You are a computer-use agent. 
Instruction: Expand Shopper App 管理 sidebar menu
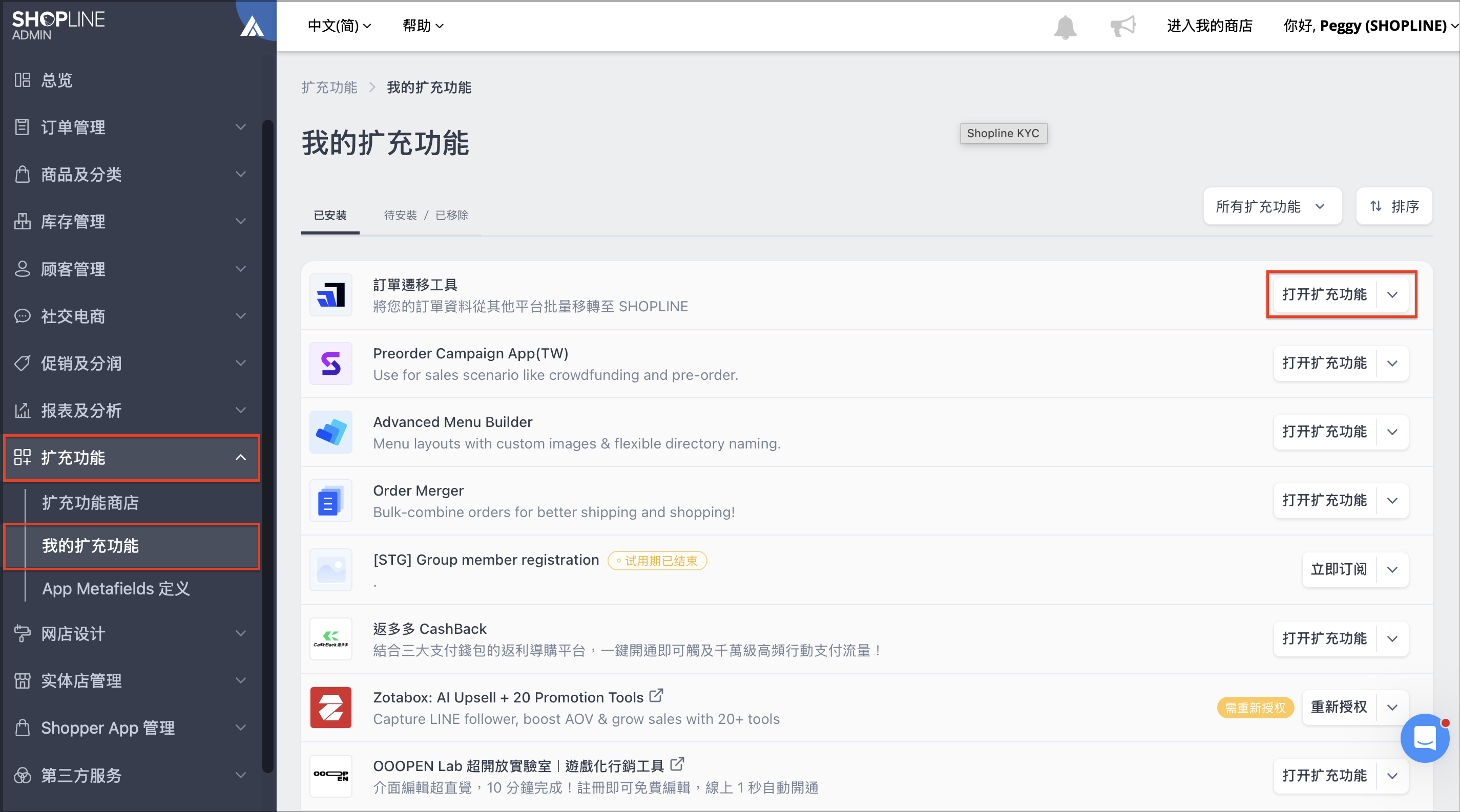tap(132, 728)
